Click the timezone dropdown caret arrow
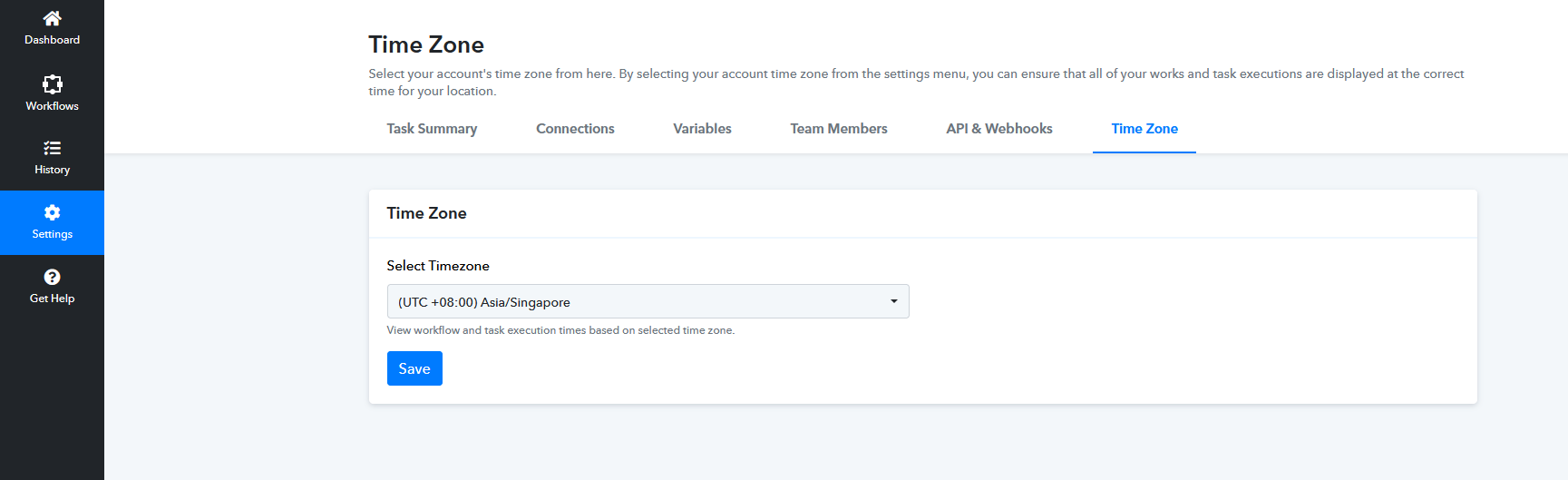Viewport: 1568px width, 480px height. (x=893, y=301)
